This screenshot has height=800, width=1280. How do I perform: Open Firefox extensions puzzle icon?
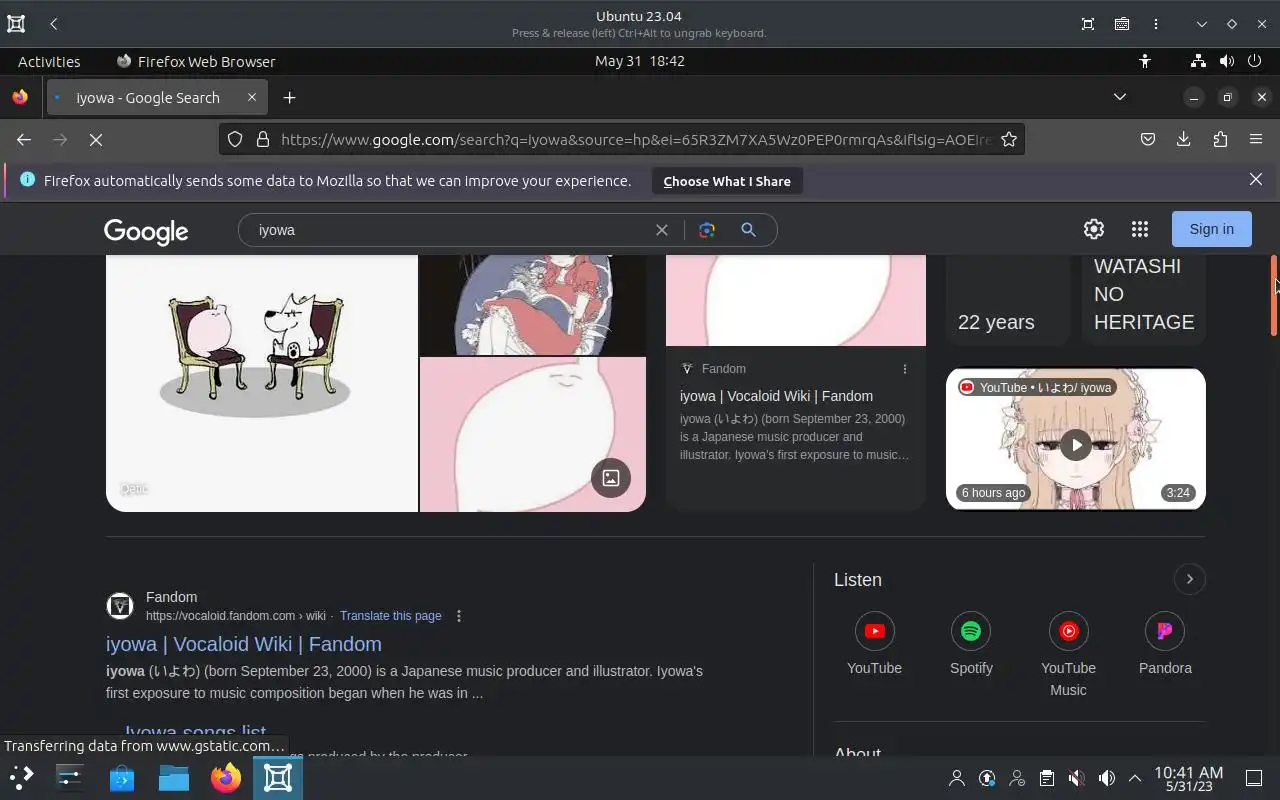coord(1220,140)
